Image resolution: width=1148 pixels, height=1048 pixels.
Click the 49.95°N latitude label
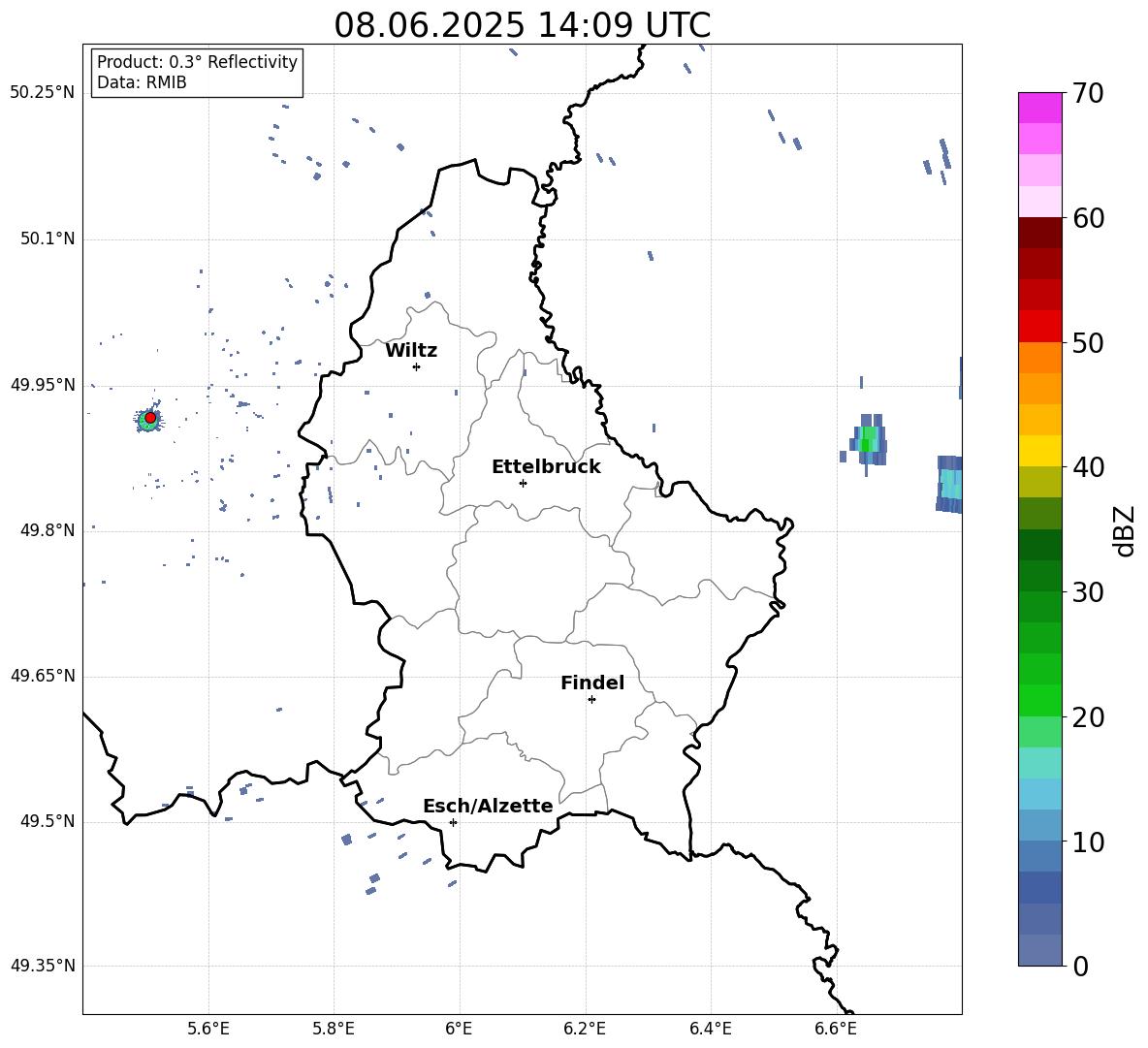click(43, 385)
